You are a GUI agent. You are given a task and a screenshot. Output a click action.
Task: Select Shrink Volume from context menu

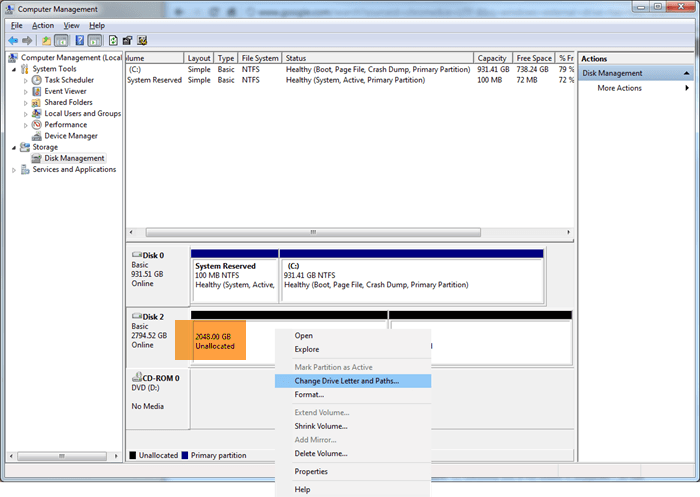click(321, 426)
